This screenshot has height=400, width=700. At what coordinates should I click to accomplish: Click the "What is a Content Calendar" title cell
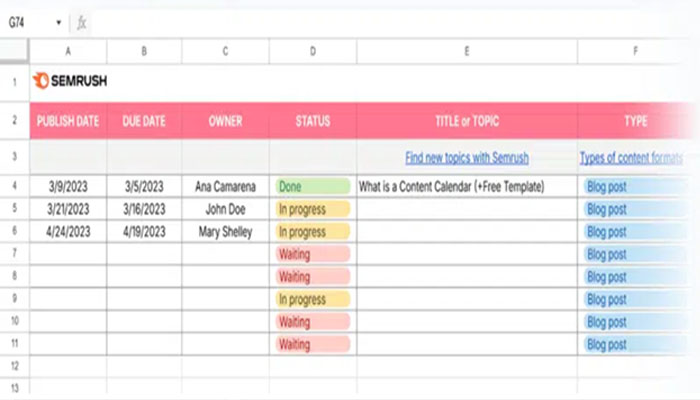[x=451, y=186]
